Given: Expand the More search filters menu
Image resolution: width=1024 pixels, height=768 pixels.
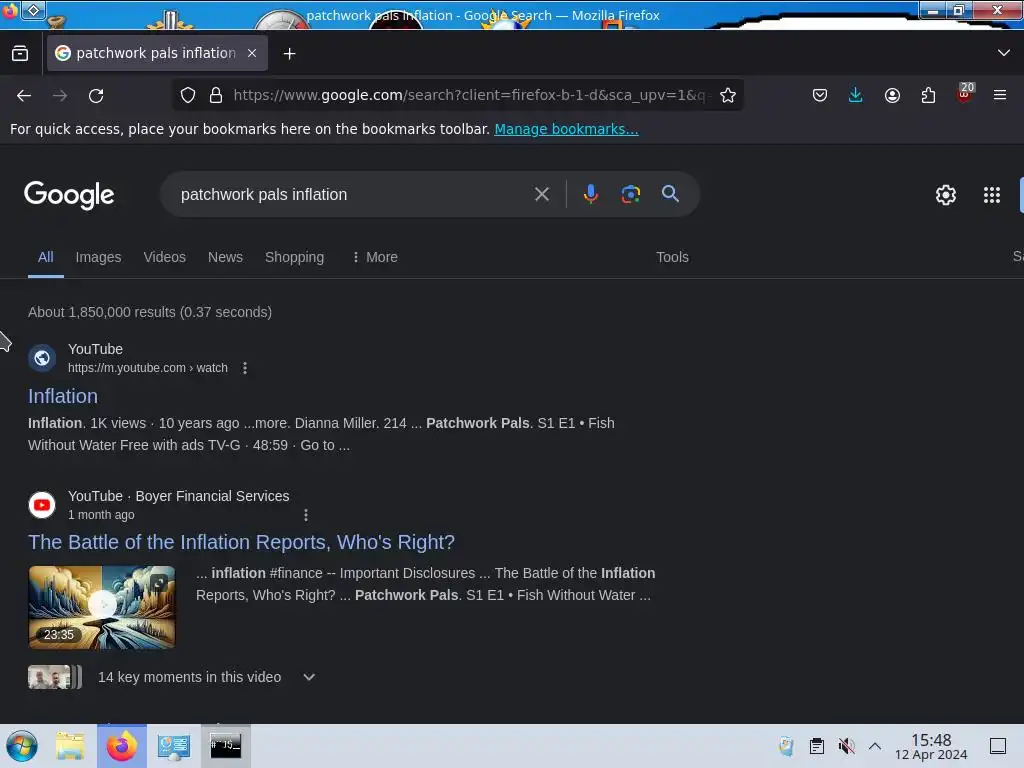Looking at the screenshot, I should (375, 257).
